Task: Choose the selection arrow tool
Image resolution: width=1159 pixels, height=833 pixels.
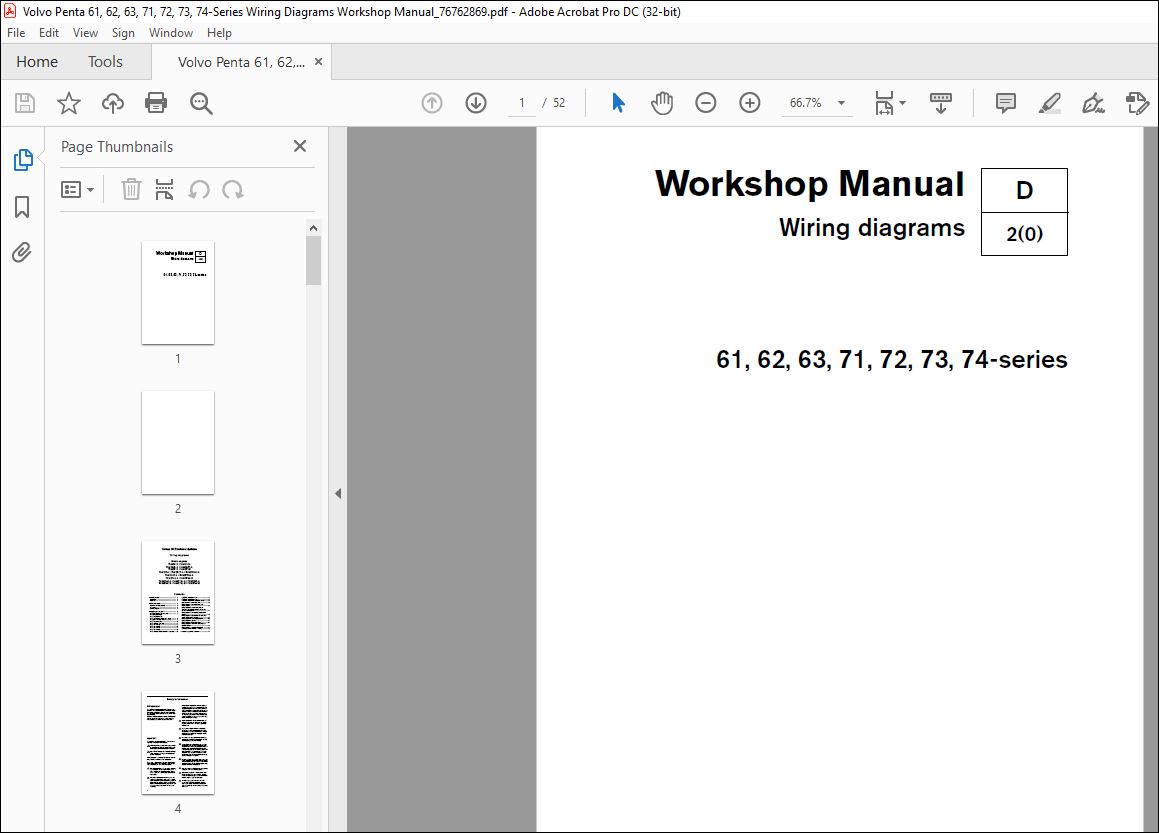Action: pos(619,103)
